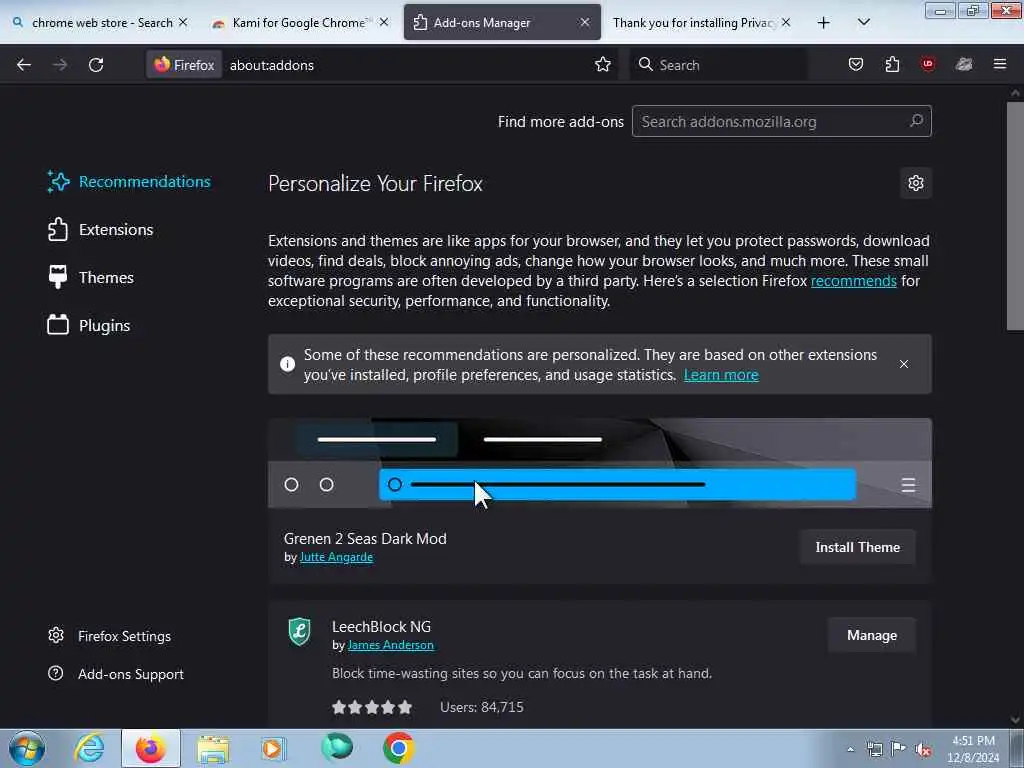Viewport: 1024px width, 768px height.
Task: Click LeechBlock NG star rating
Action: [x=372, y=707]
